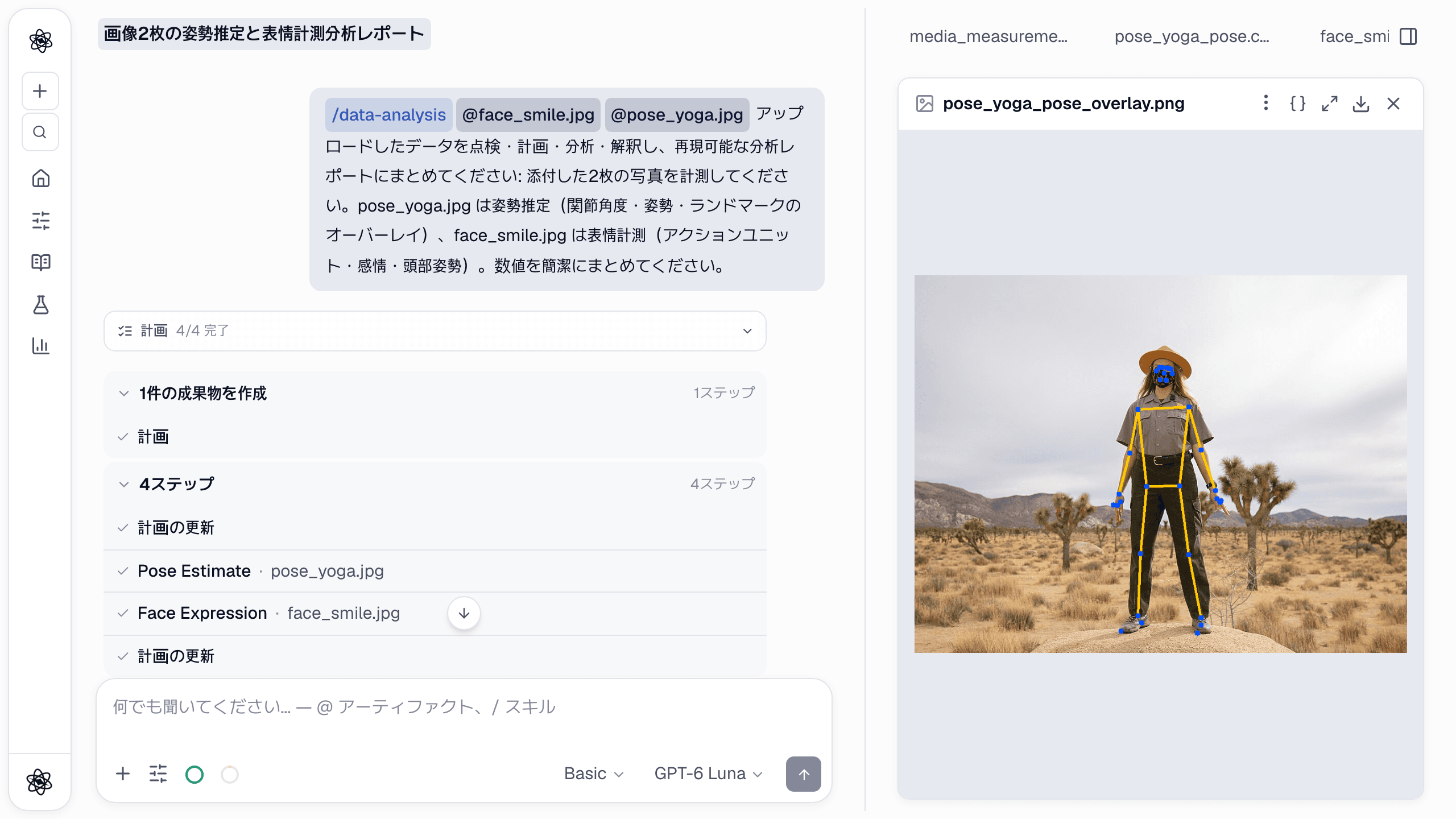Open the book library icon in sidebar
This screenshot has height=819, width=1456.
tap(40, 262)
